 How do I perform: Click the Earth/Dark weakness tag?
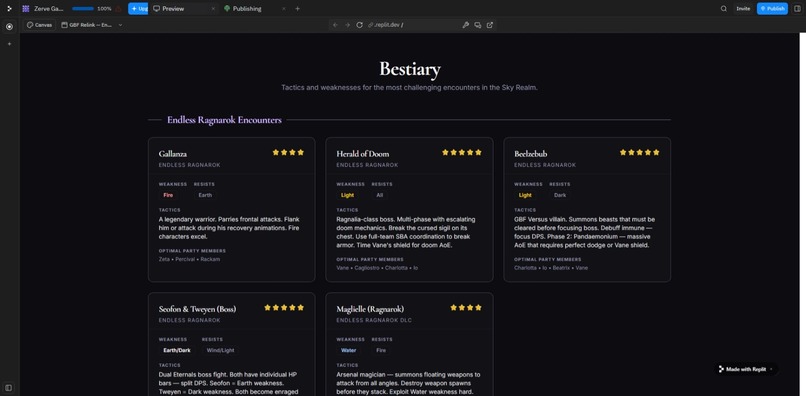[177, 350]
